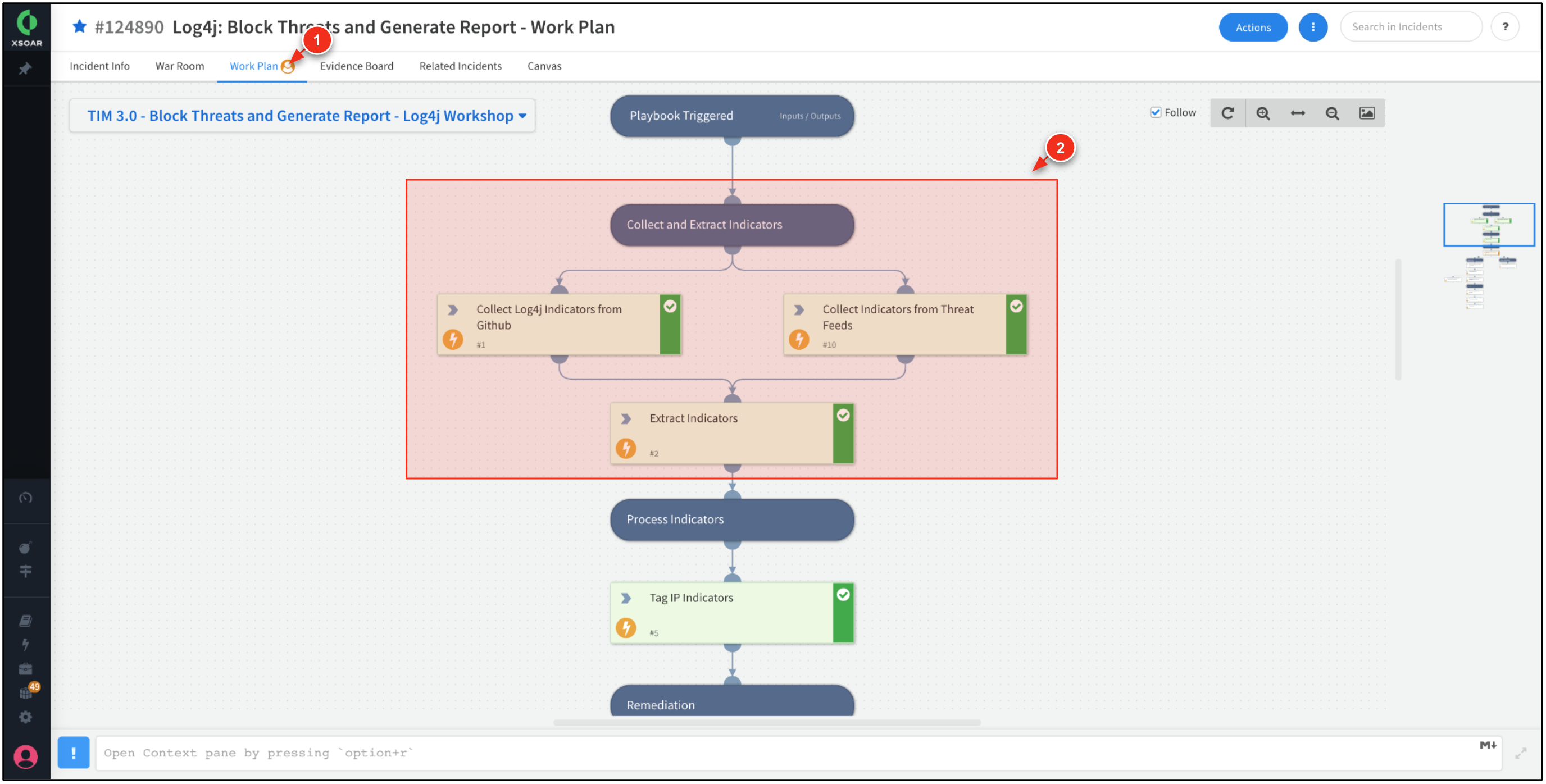Open Jobs briefcase icon in sidebar
1546x784 pixels.
coord(25,669)
